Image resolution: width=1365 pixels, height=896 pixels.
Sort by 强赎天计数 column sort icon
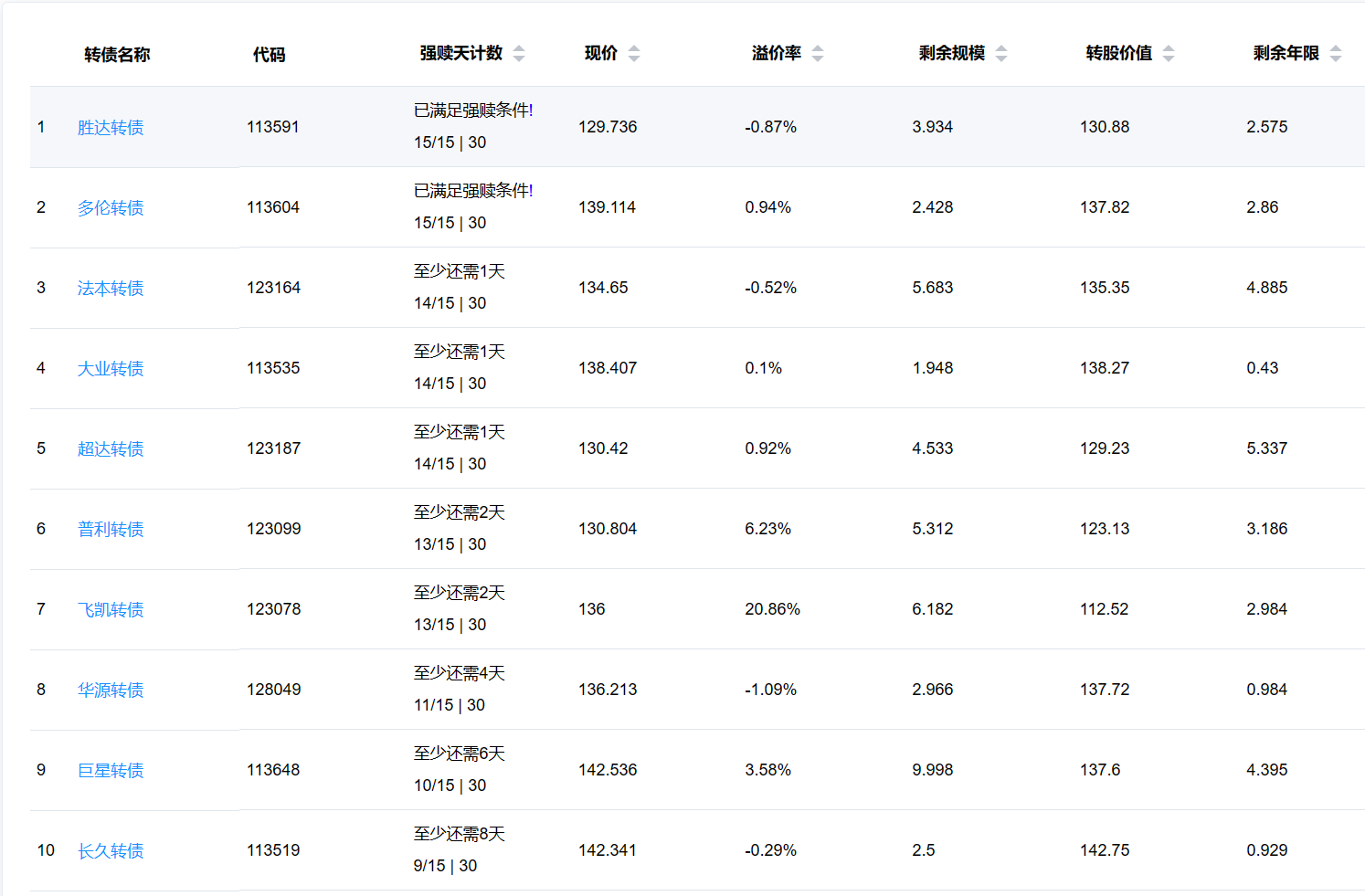click(x=519, y=54)
